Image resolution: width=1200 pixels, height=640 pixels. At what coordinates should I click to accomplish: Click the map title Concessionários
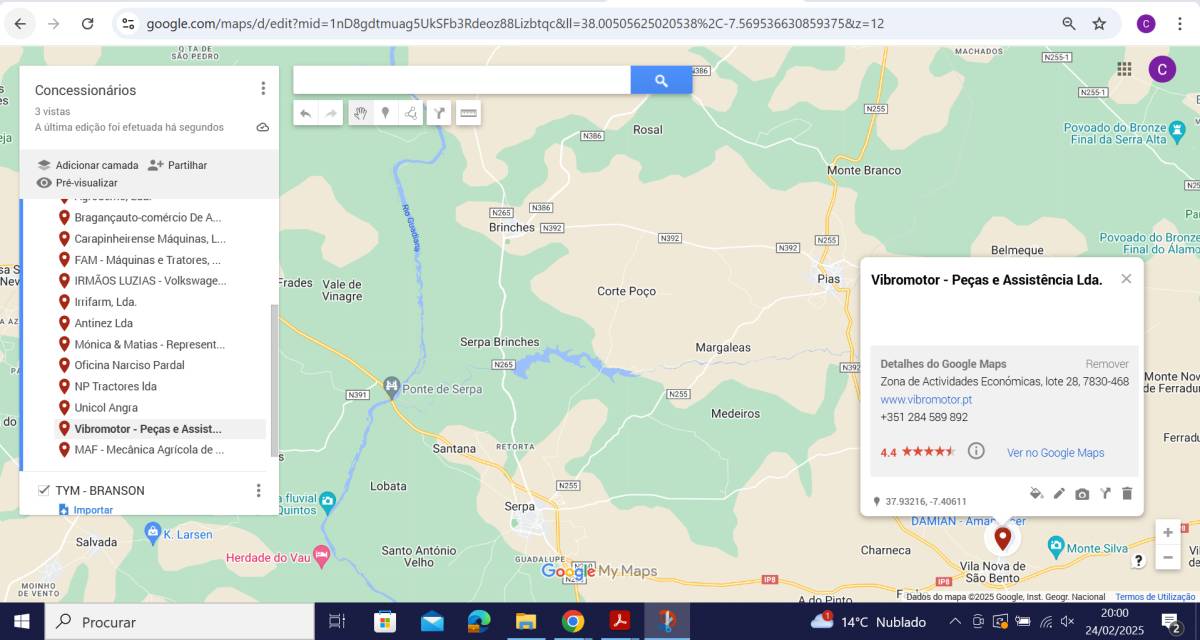click(85, 90)
